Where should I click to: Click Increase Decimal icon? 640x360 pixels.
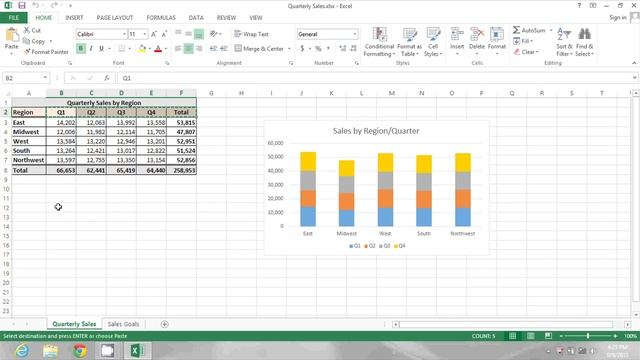tap(342, 49)
